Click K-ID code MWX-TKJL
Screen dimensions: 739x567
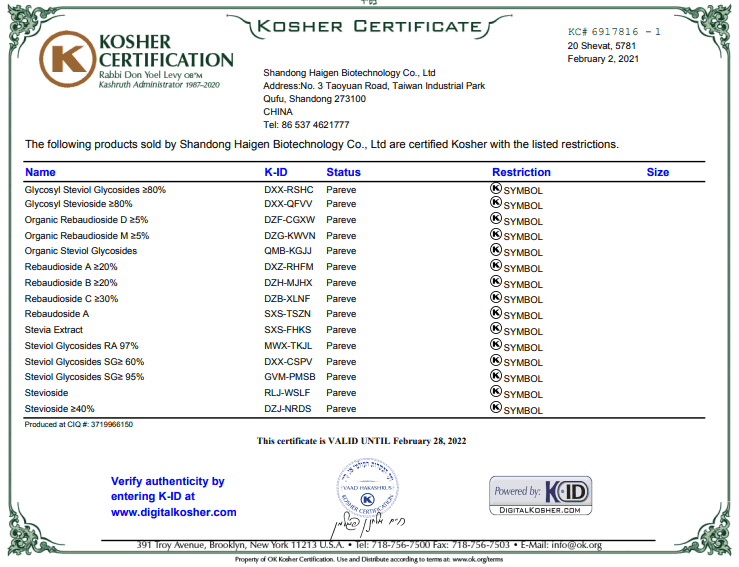pos(288,346)
